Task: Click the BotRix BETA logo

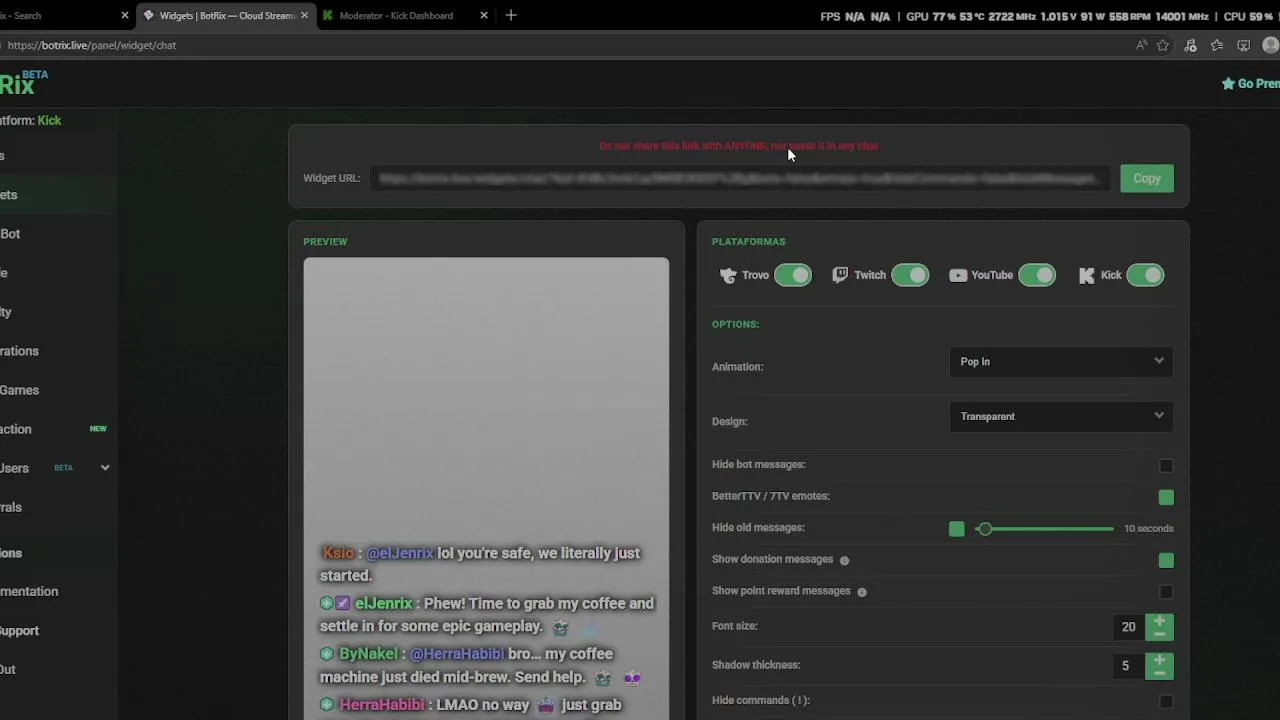Action: (x=22, y=83)
